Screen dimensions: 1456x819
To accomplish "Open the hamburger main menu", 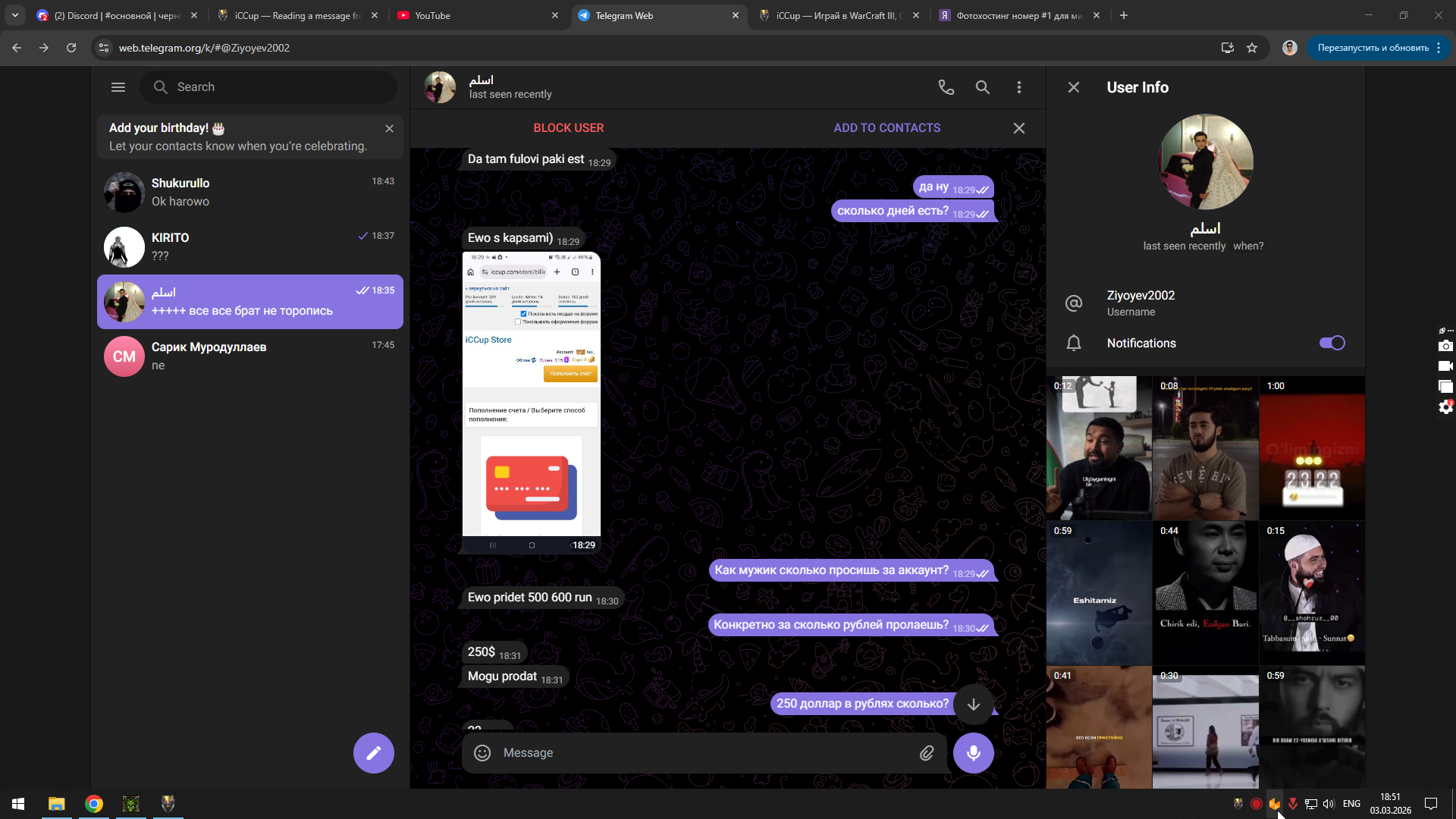I will tap(118, 87).
